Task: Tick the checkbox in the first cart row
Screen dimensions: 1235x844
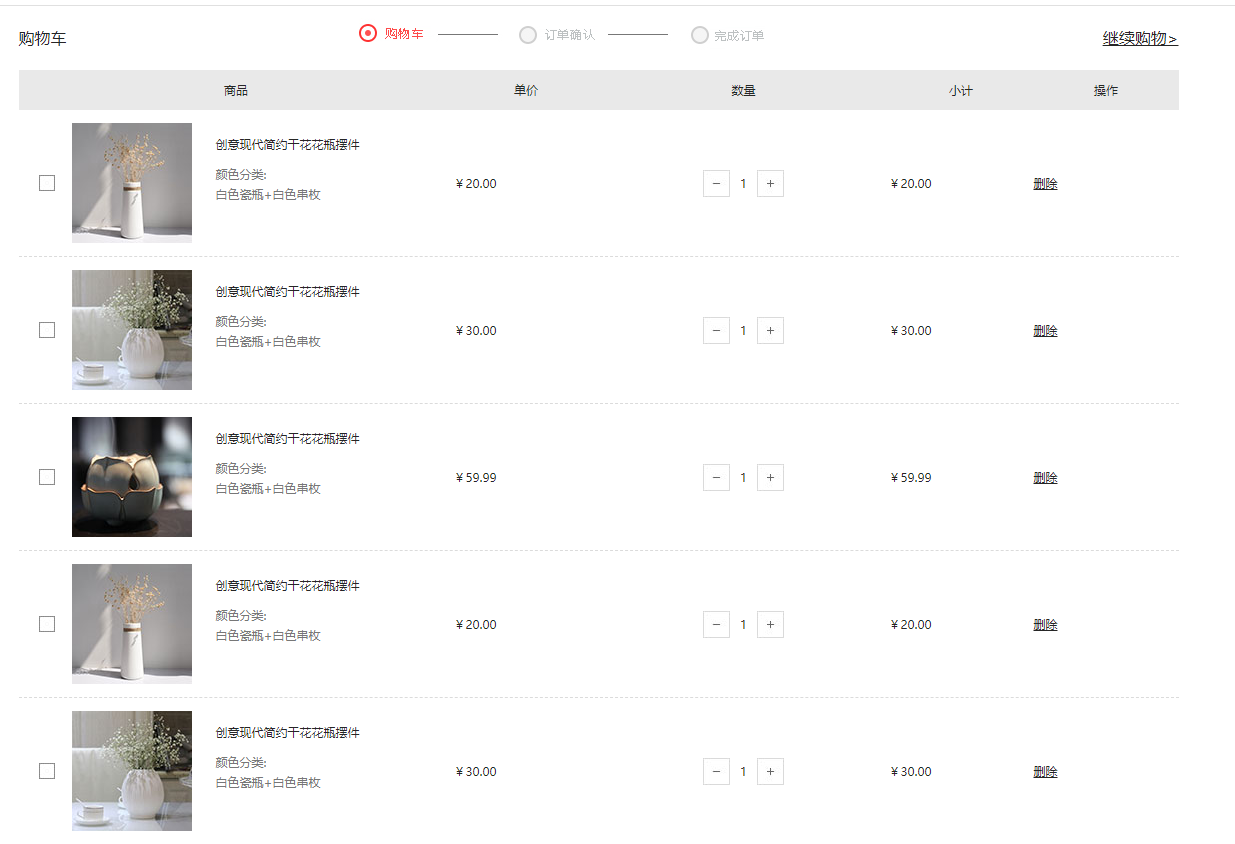Action: pos(47,183)
